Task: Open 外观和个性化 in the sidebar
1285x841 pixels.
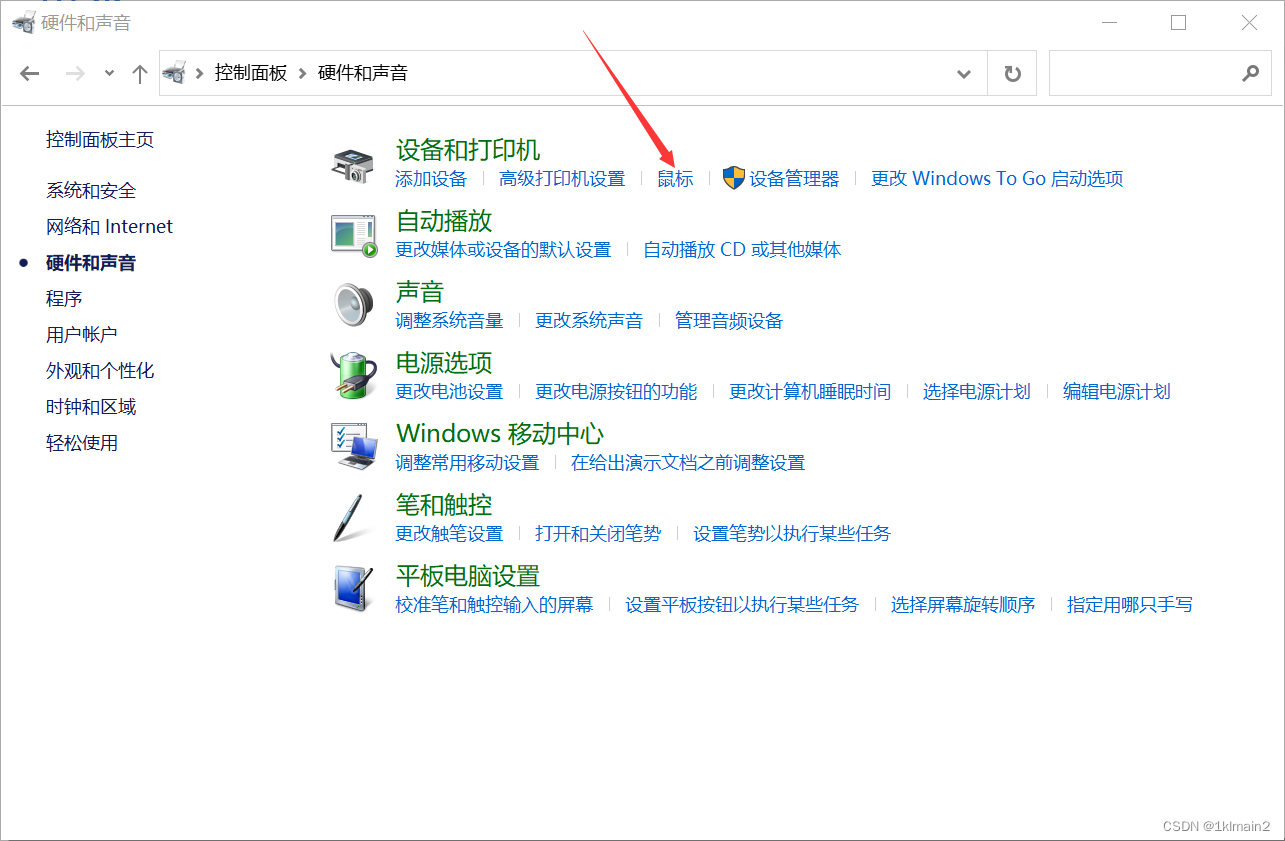Action: [x=100, y=371]
